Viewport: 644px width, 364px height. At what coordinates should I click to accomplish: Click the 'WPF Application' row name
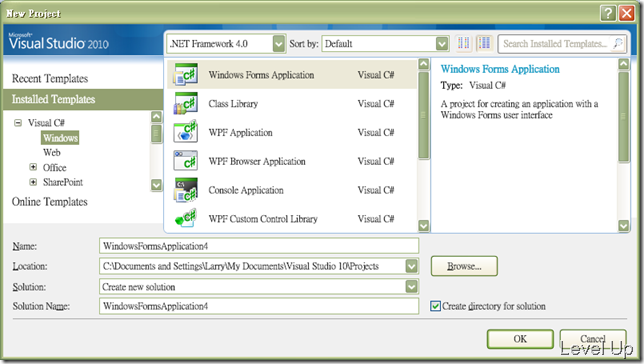[x=240, y=132]
